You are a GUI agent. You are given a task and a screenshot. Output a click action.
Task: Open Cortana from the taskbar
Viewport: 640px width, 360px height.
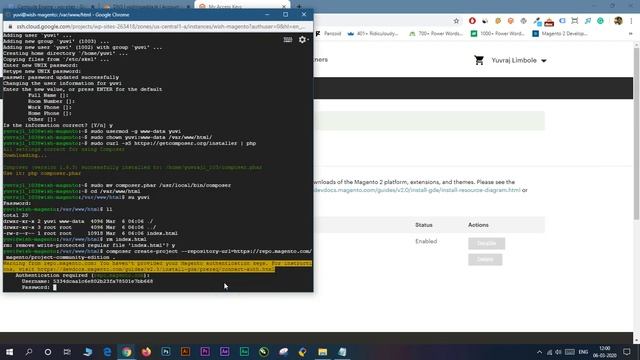[x=48, y=352]
